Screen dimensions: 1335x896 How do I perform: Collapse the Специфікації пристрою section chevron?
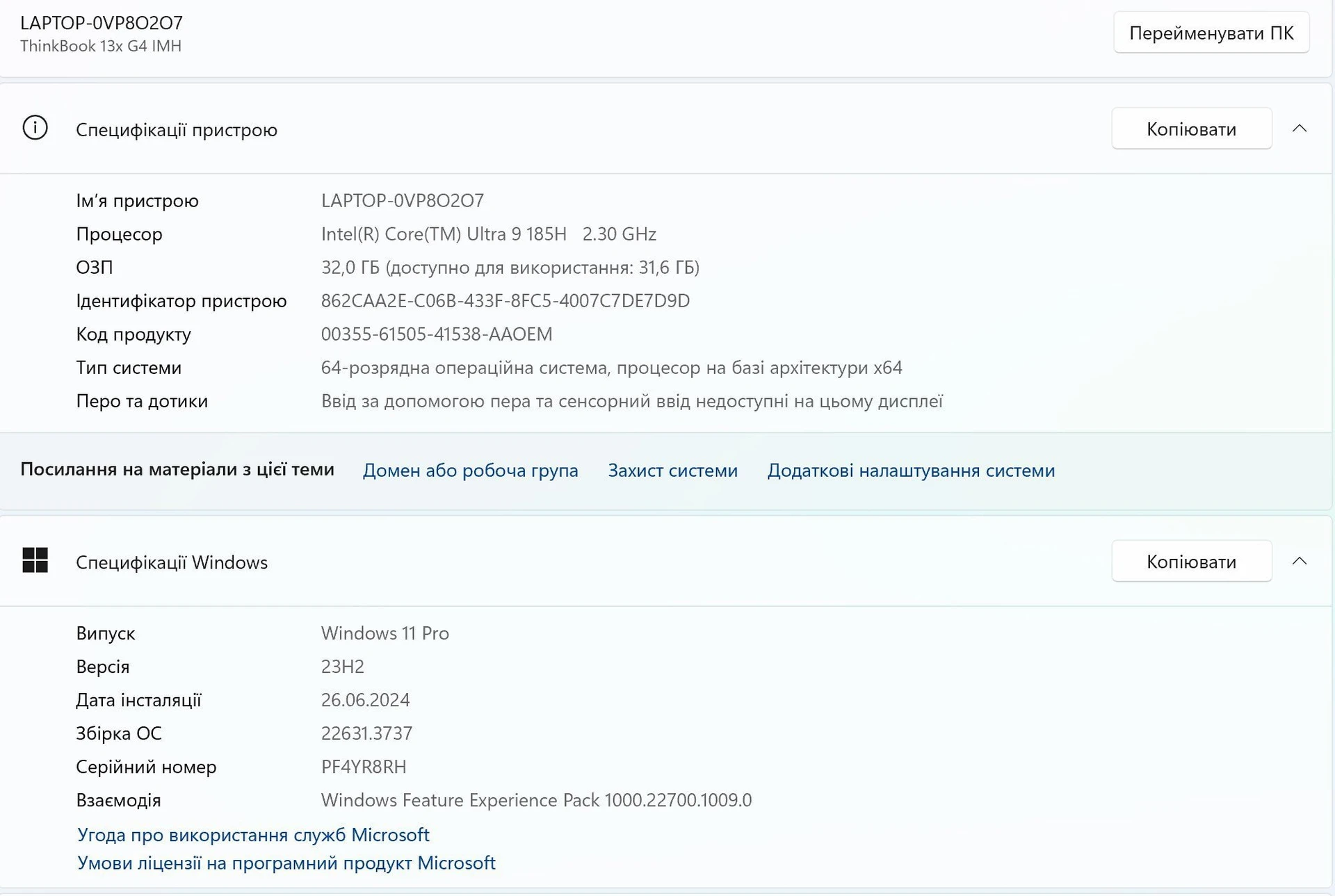pos(1300,129)
